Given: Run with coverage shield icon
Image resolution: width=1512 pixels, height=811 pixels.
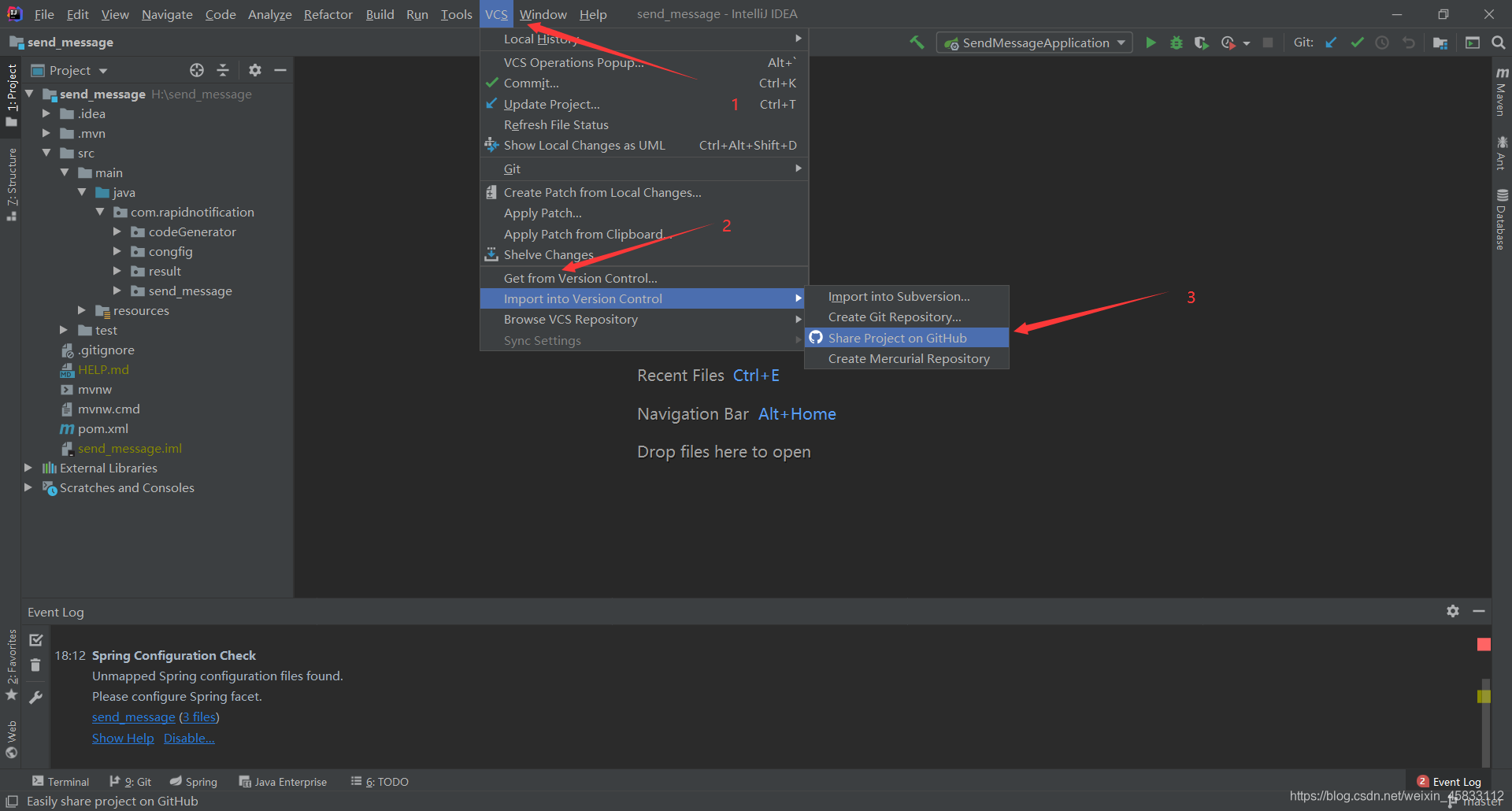Looking at the screenshot, I should pos(1201,43).
